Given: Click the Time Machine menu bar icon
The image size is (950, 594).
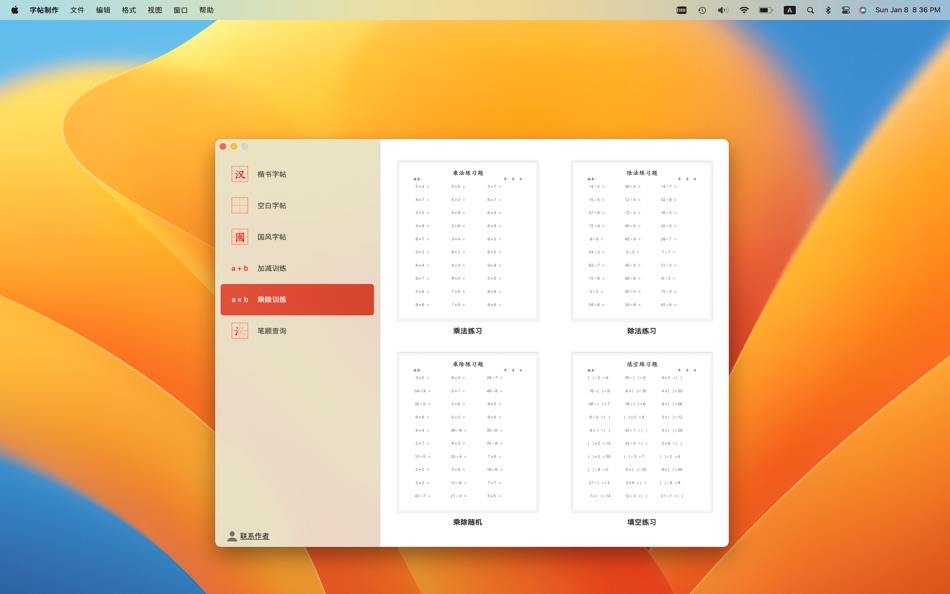Looking at the screenshot, I should tap(702, 10).
